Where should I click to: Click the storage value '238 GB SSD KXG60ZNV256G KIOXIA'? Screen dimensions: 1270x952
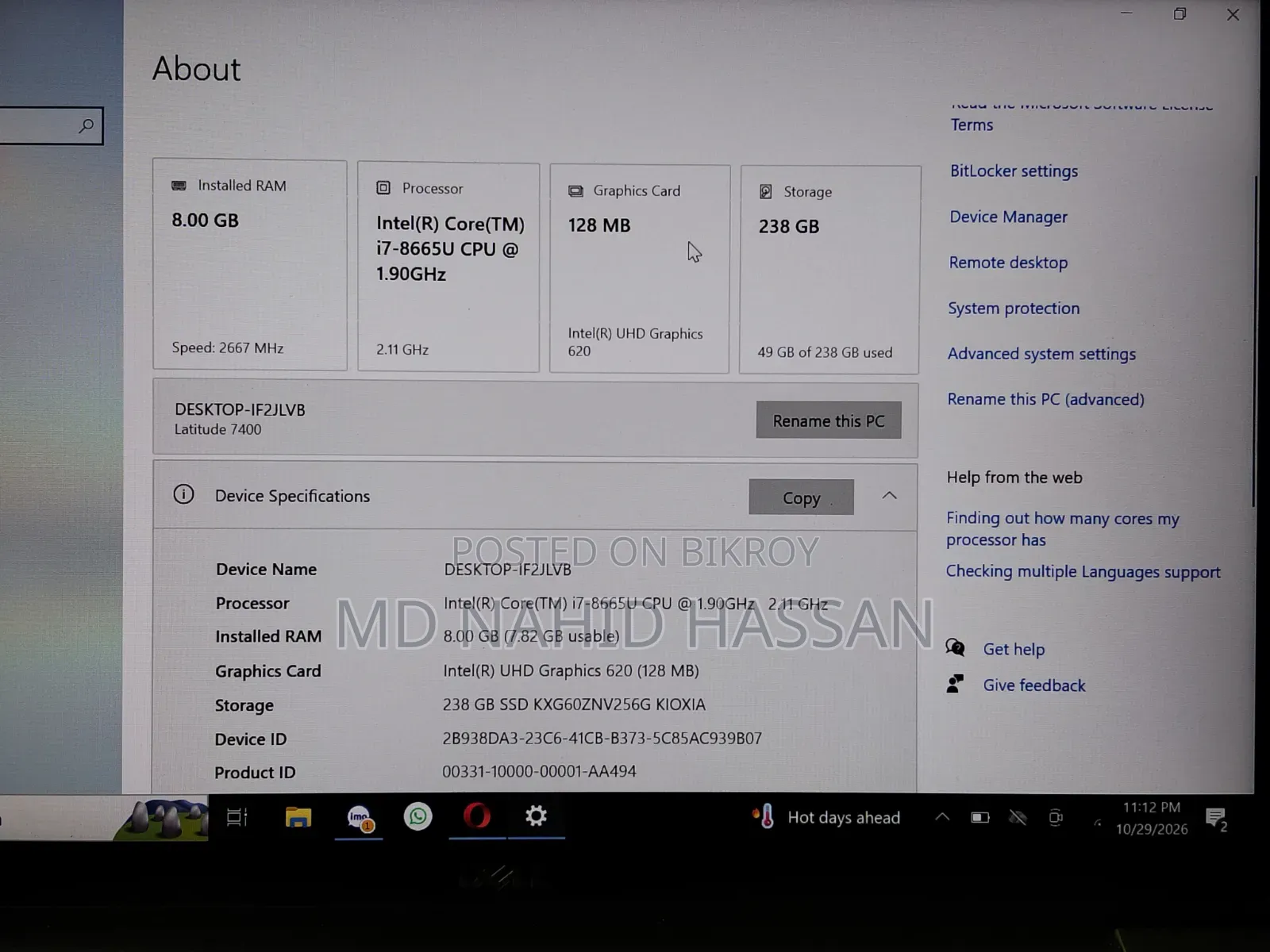coord(574,704)
